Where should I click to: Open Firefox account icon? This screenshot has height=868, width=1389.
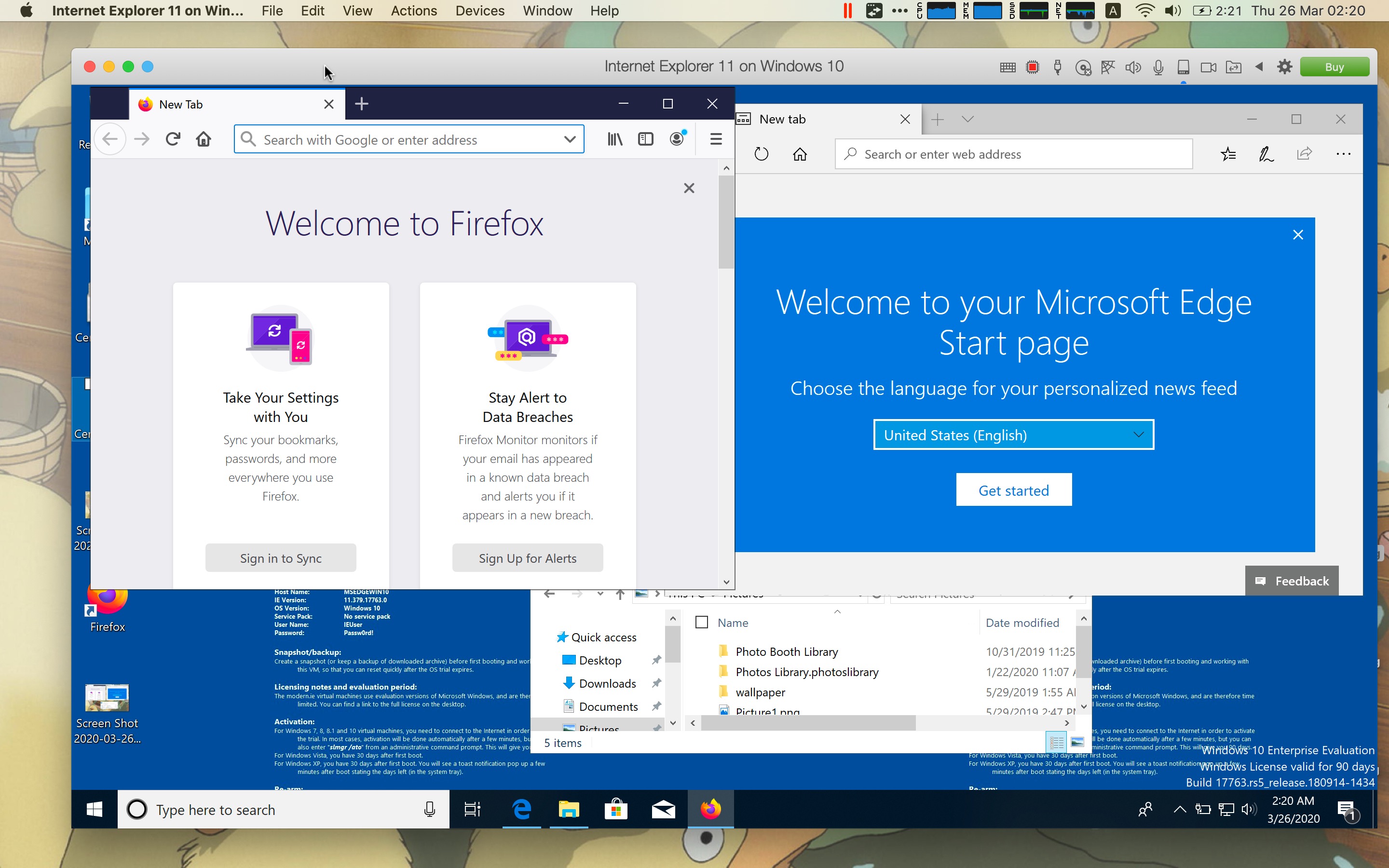click(x=677, y=139)
